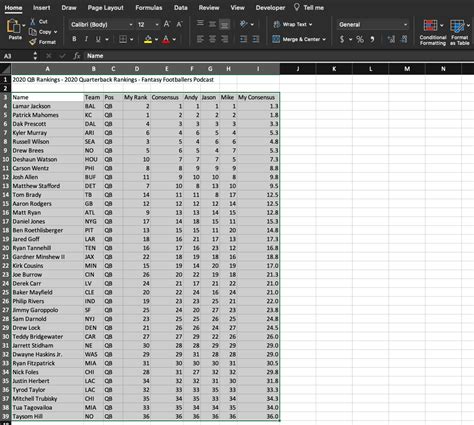474x425 pixels.
Task: Click the formula bar showing Name
Action: (278, 56)
